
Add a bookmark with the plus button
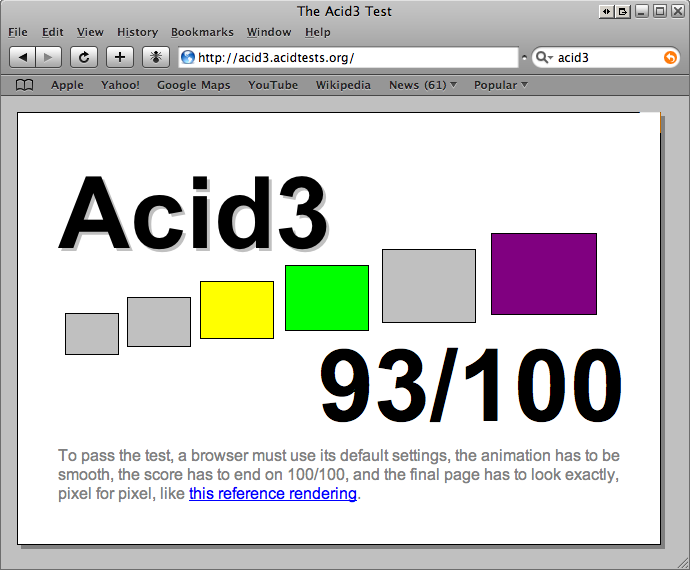click(x=120, y=57)
